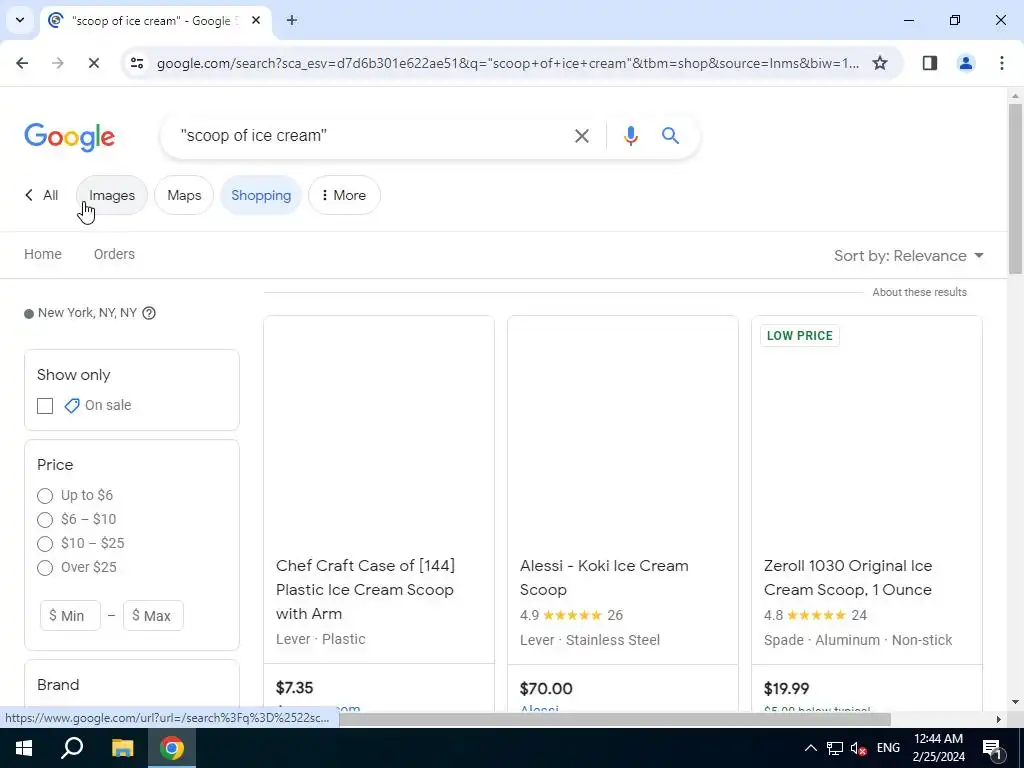Viewport: 1024px width, 768px height.
Task: Click the New York, NY location text
Action: [88, 313]
